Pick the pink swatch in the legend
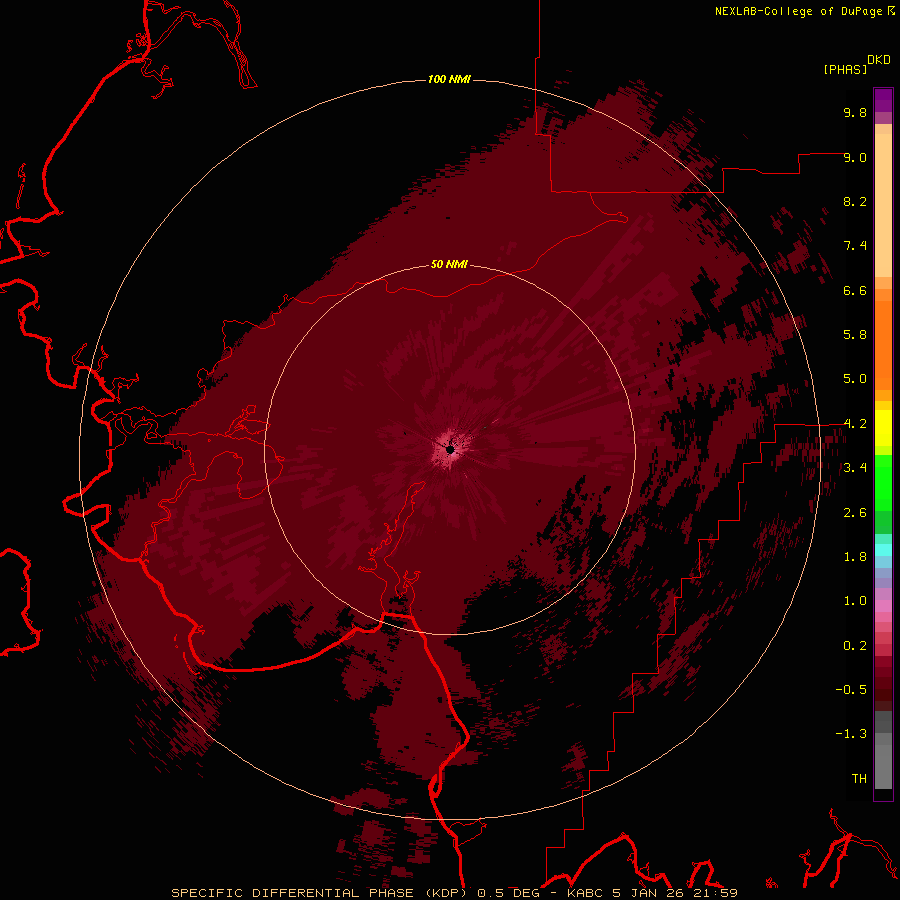 (883, 606)
